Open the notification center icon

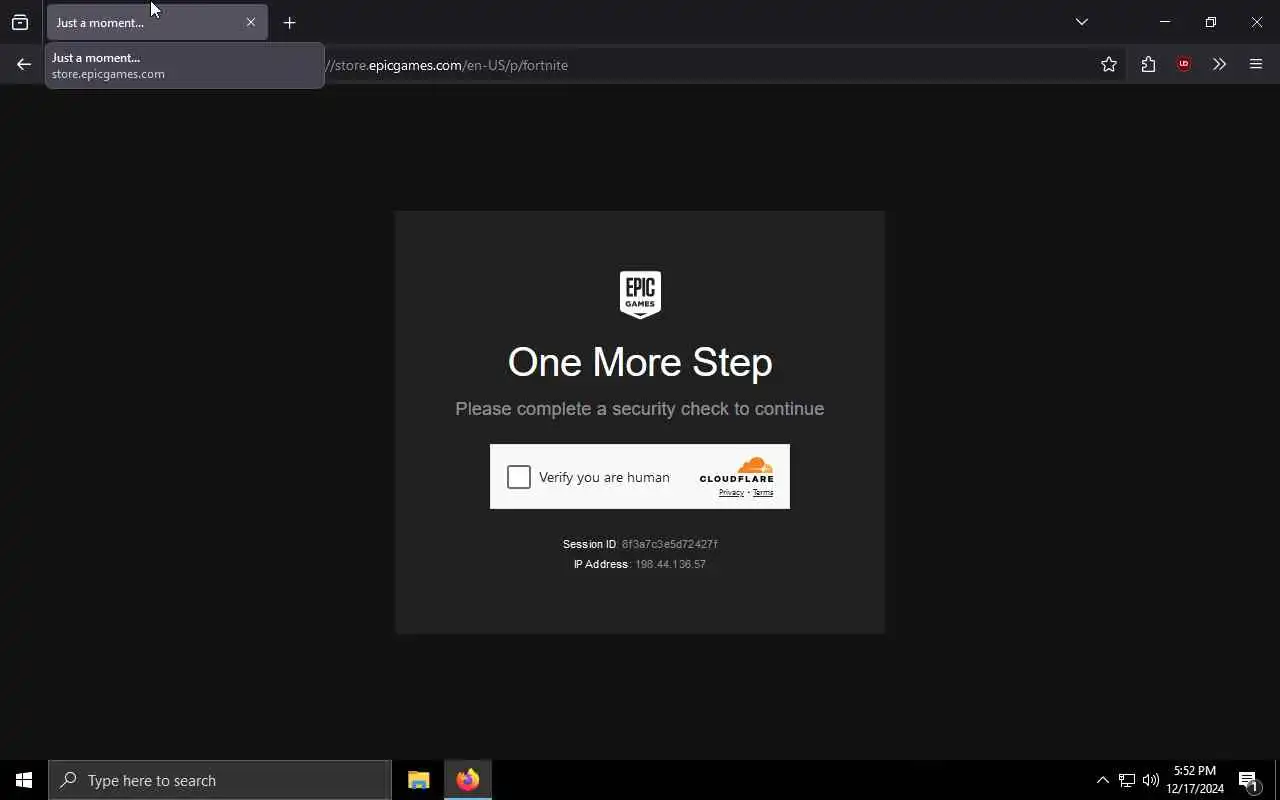click(x=1248, y=780)
